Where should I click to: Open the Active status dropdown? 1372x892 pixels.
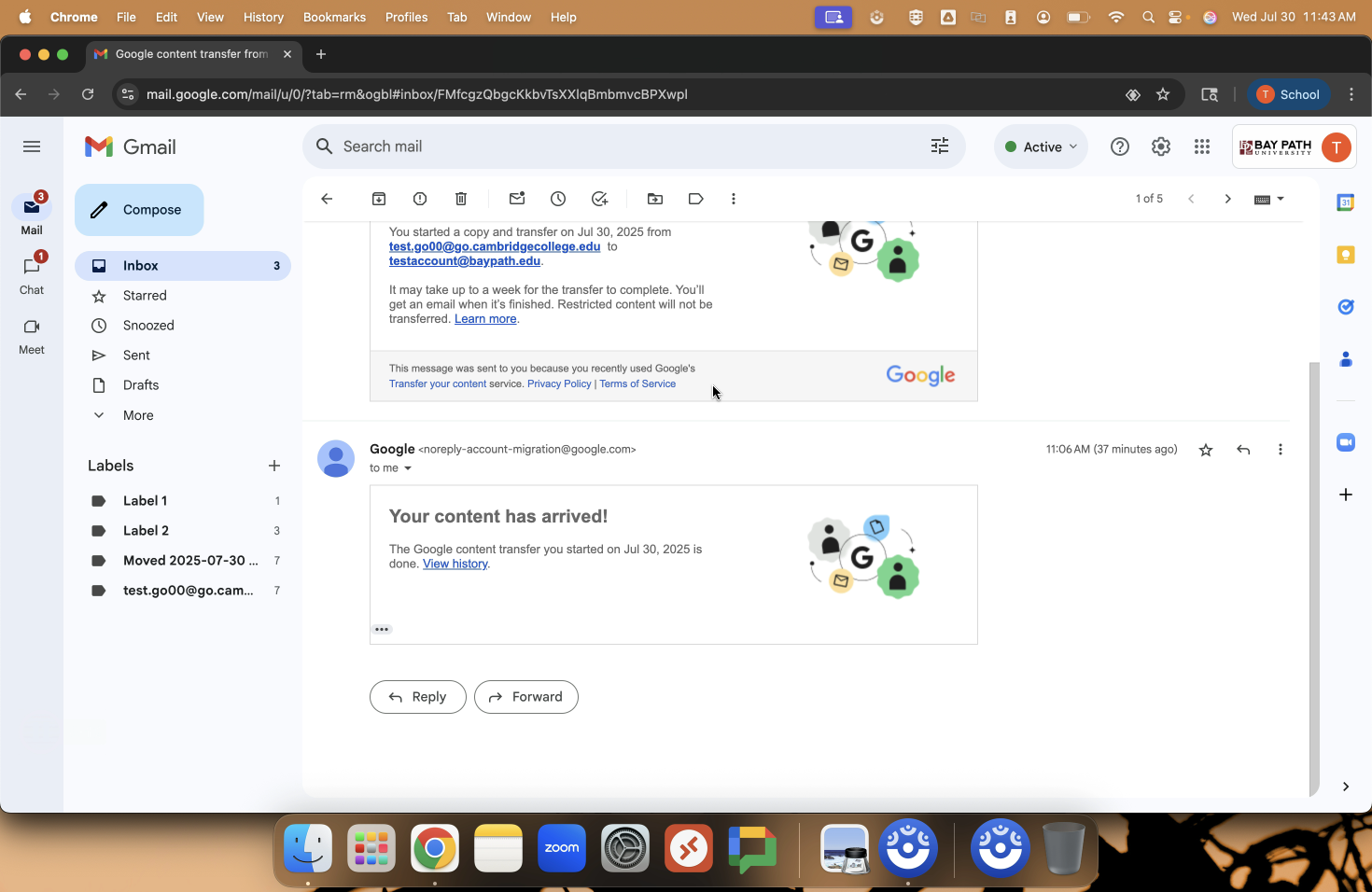[x=1041, y=146]
